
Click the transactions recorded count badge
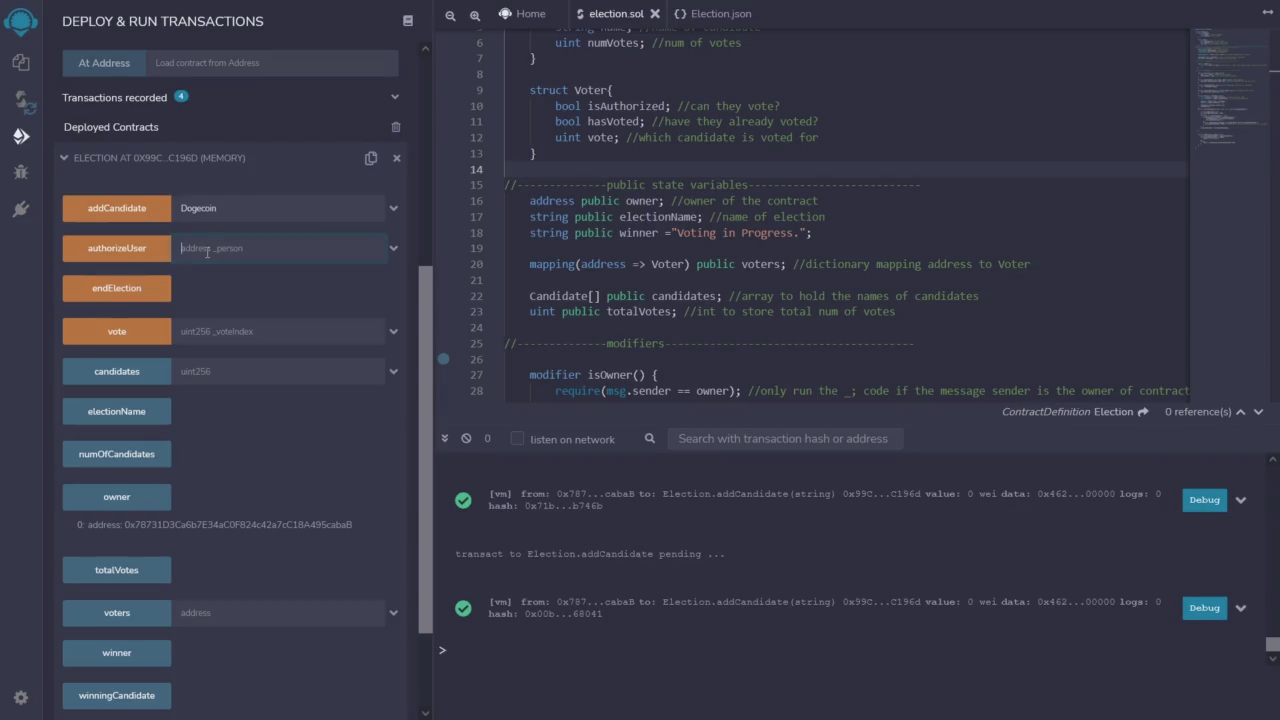coord(181,97)
